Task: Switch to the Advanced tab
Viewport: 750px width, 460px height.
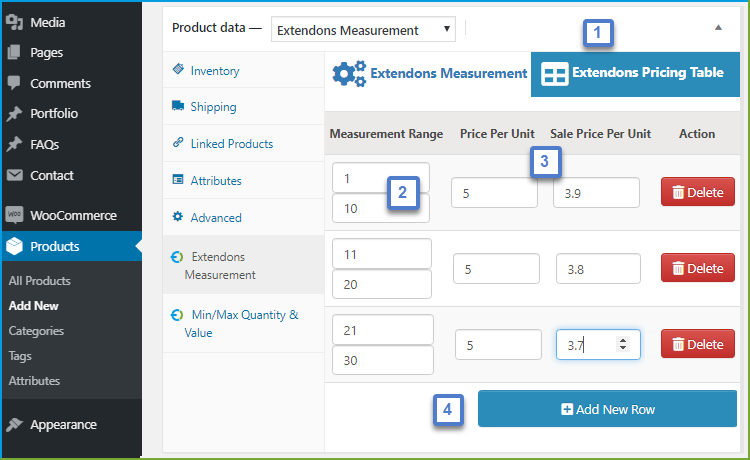Action: click(216, 217)
